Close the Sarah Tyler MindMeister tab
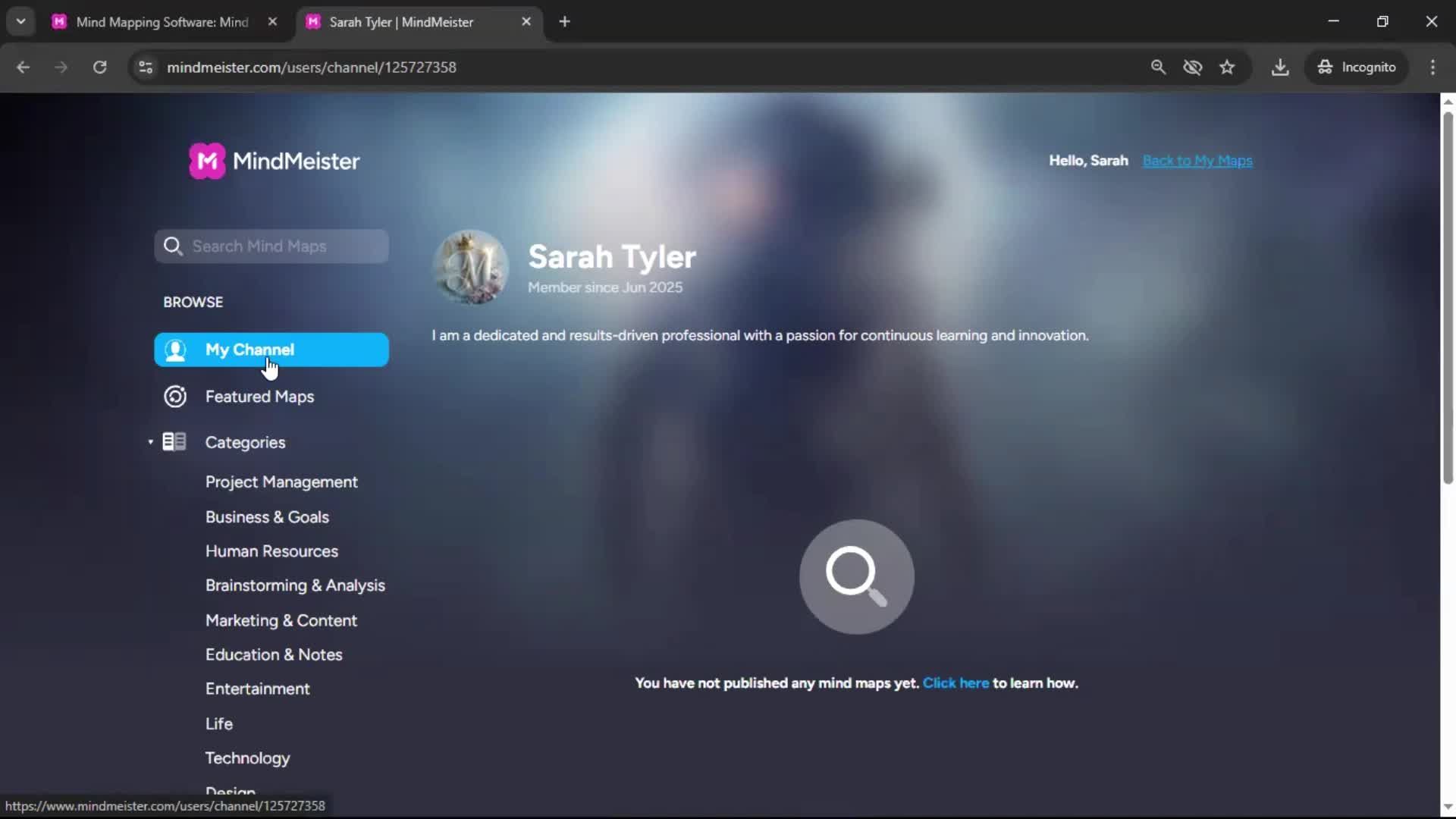The image size is (1456, 819). point(526,22)
